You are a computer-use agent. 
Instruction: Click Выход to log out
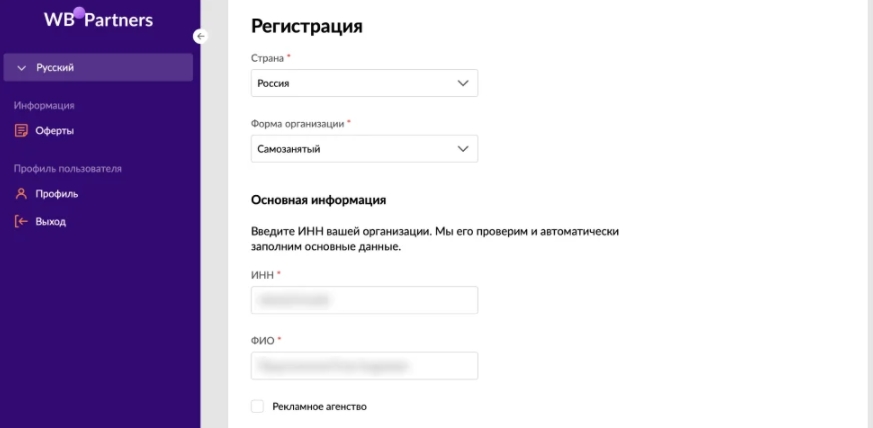pos(51,222)
